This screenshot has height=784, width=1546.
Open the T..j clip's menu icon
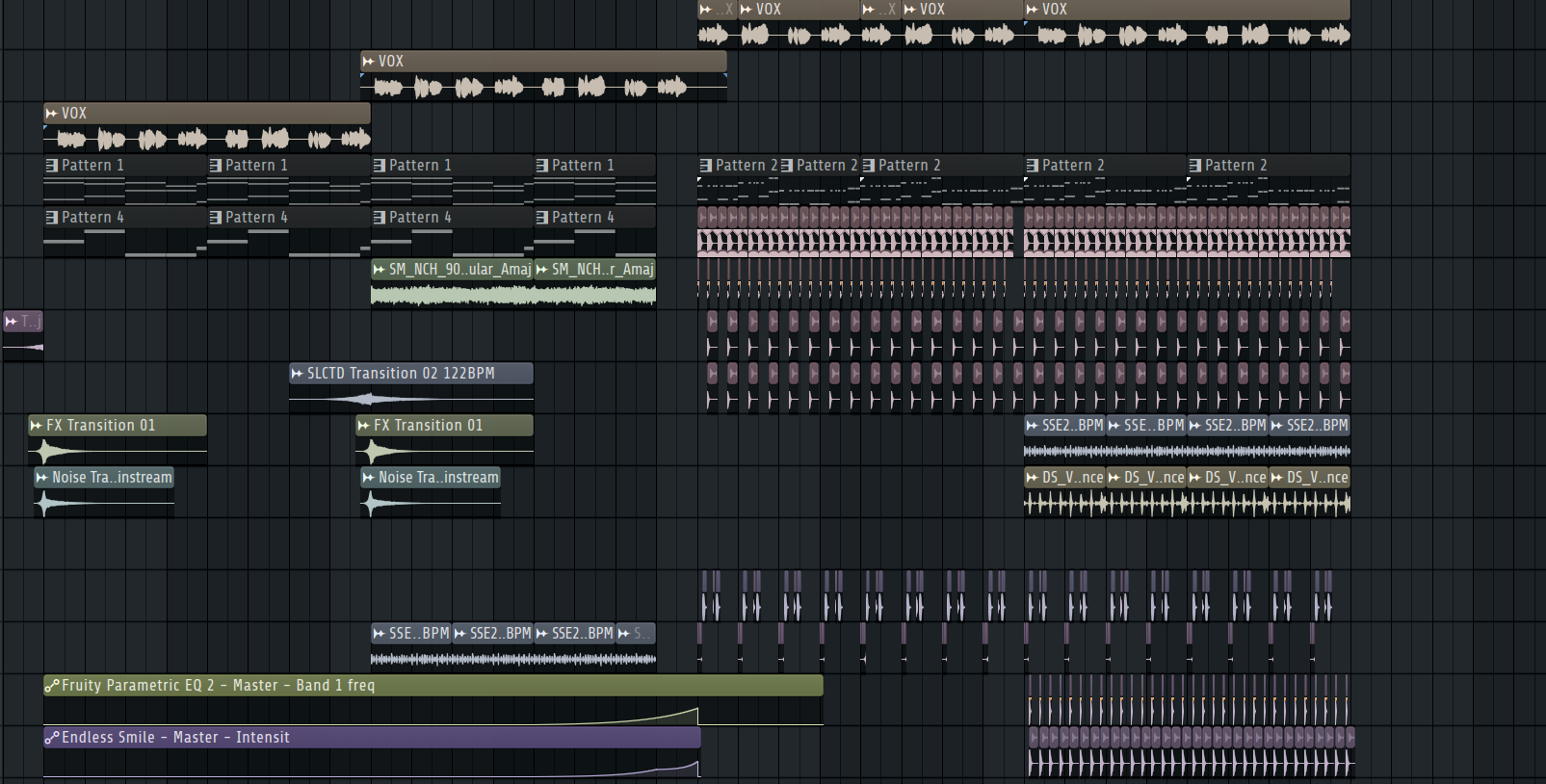coord(12,322)
